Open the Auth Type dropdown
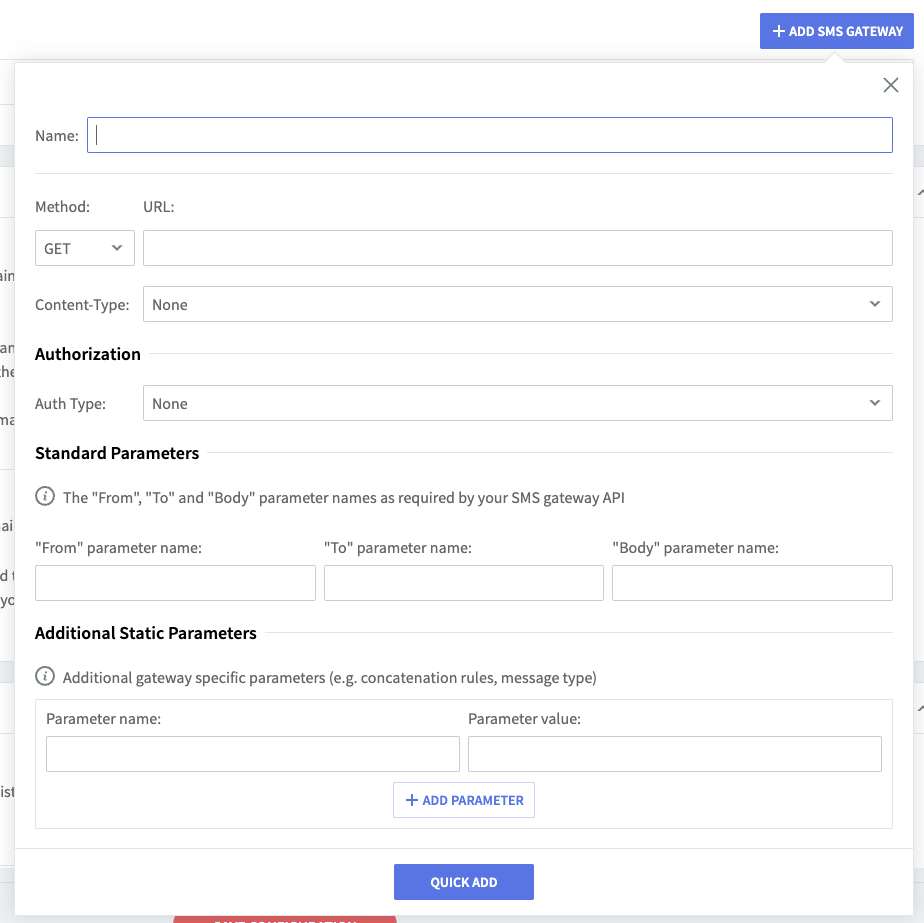 click(x=517, y=403)
